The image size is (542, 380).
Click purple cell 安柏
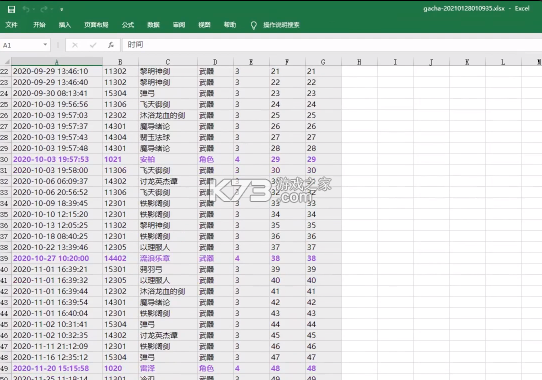pos(168,159)
